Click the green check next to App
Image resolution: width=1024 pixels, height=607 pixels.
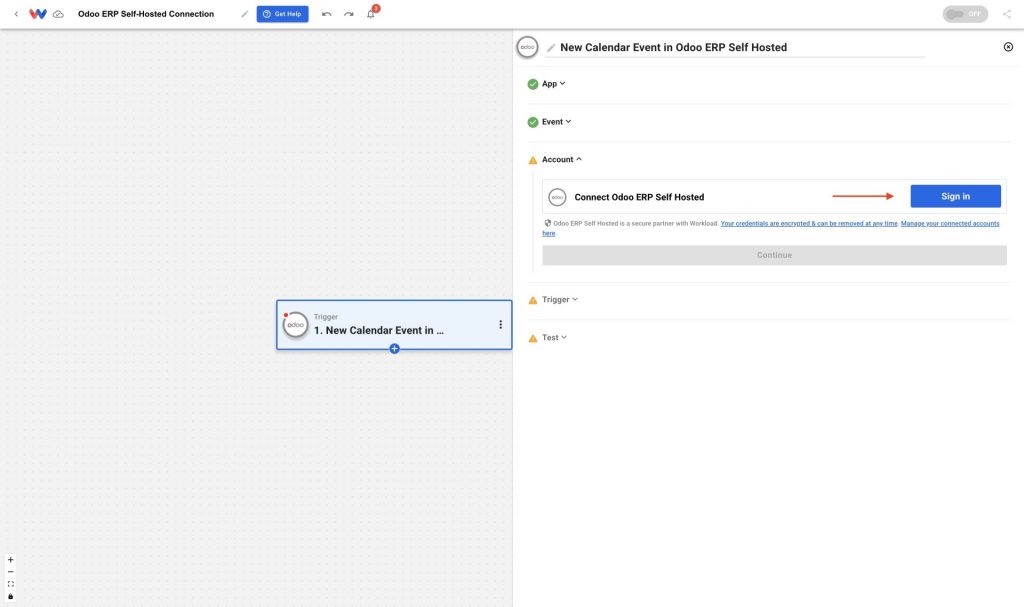tap(533, 84)
